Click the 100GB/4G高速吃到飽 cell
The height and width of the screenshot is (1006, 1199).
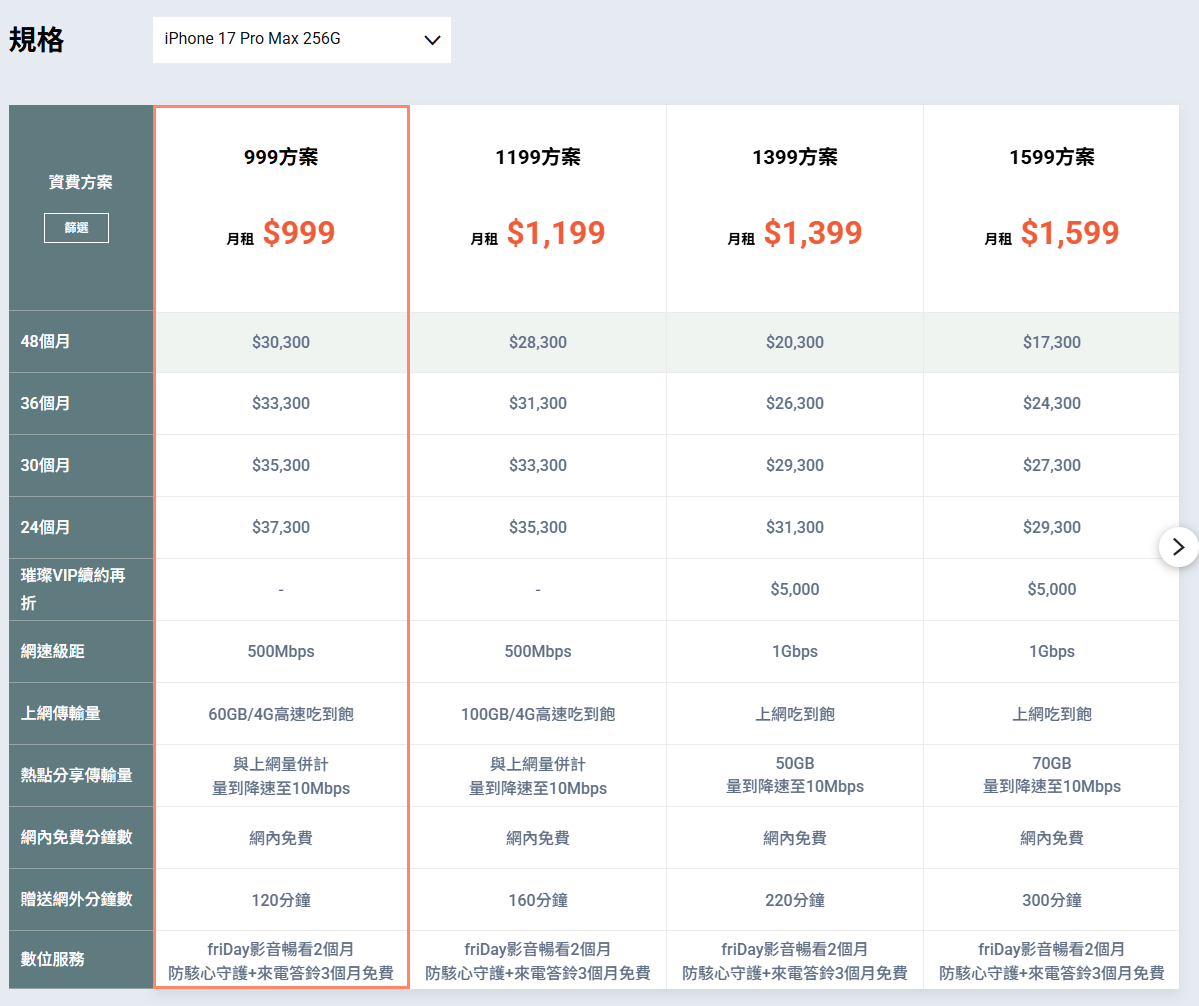[x=538, y=714]
